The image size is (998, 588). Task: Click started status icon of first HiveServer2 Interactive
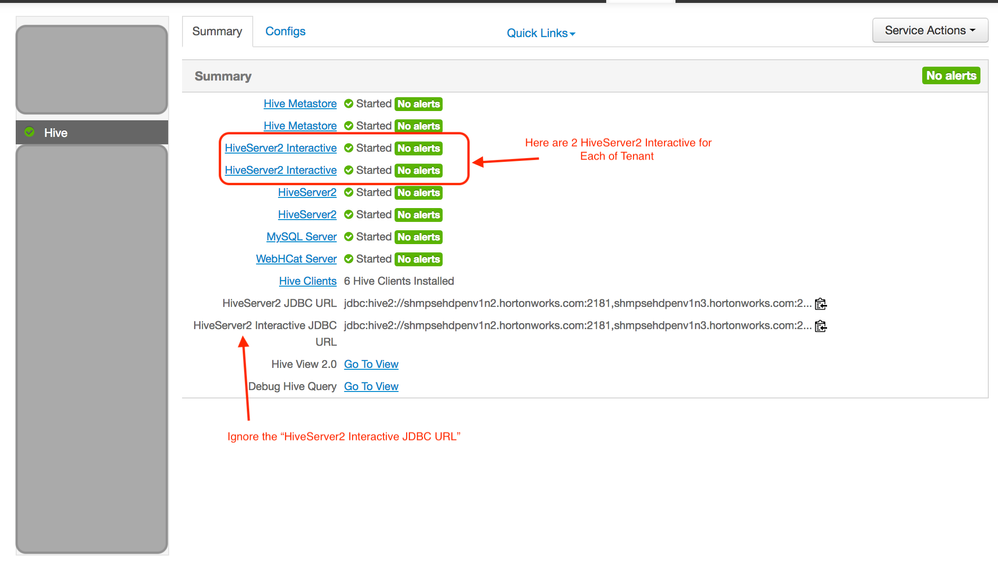349,148
